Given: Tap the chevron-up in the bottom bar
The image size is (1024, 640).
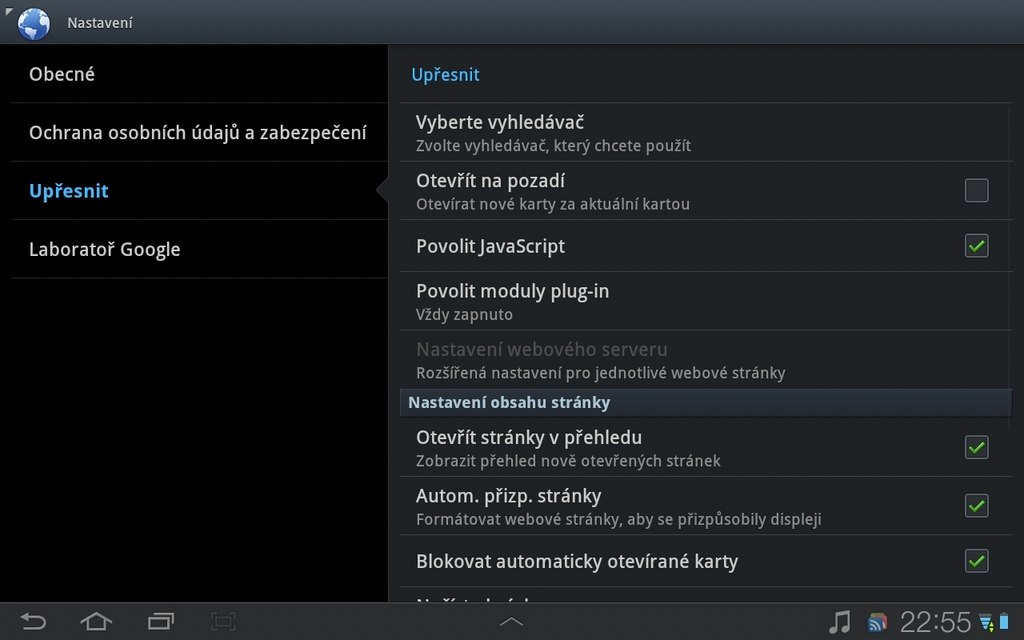Looking at the screenshot, I should tap(511, 621).
